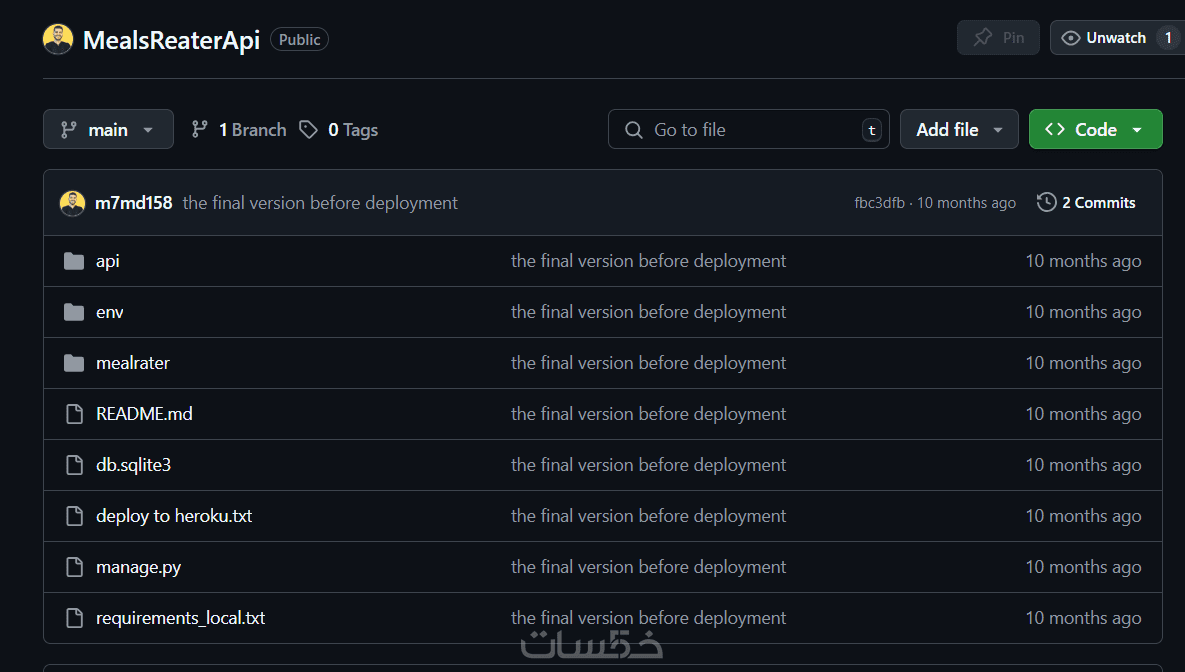Click the mealrater folder icon
Viewport: 1185px width, 672px height.
click(73, 363)
